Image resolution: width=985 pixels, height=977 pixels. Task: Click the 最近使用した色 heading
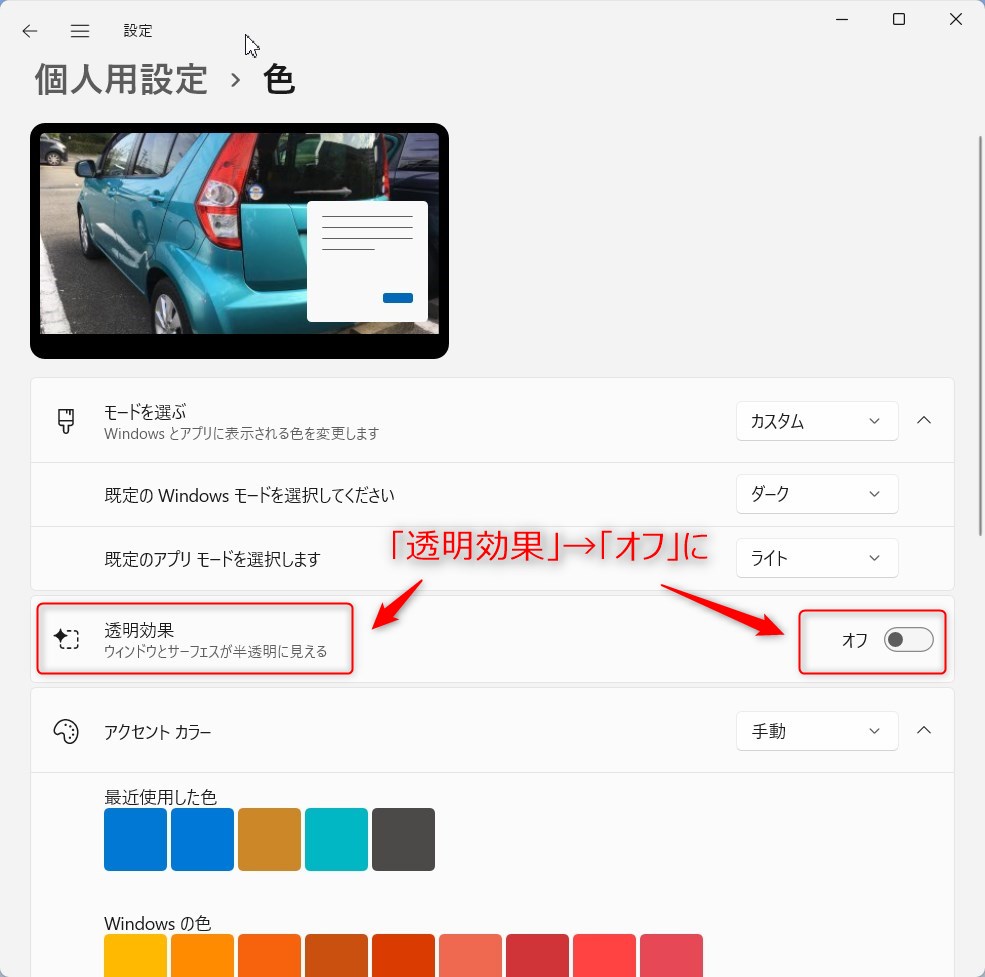(160, 797)
